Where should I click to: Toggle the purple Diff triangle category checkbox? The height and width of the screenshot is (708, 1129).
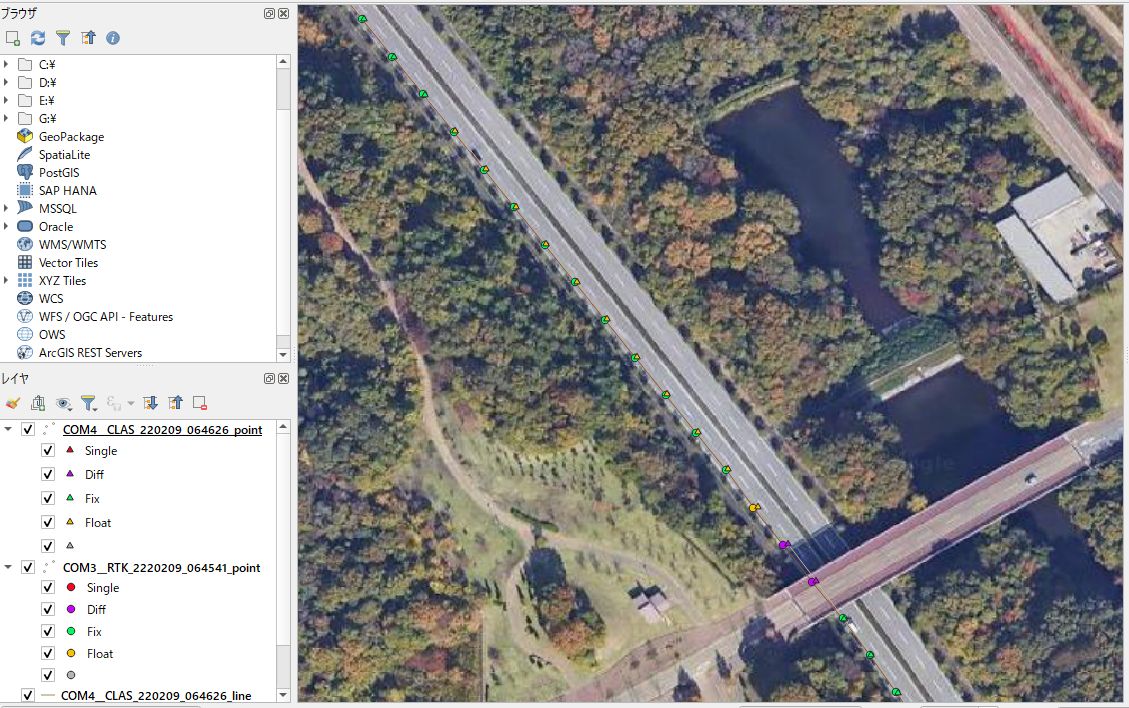click(48, 474)
